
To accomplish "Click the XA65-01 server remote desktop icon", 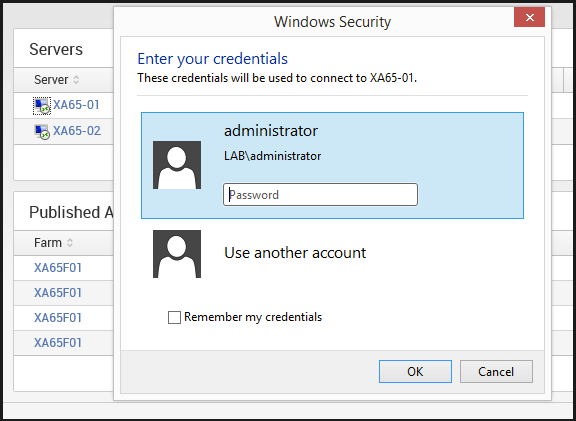I will tap(42, 106).
